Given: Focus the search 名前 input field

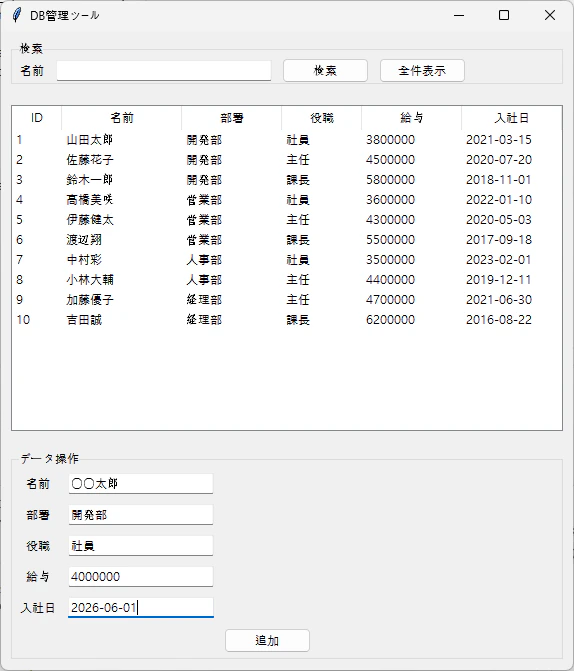Looking at the screenshot, I should pos(164,71).
